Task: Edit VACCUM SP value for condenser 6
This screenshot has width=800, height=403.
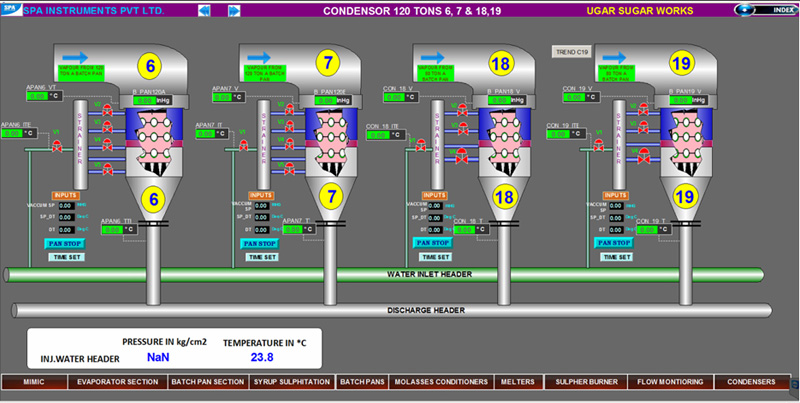Action: (66, 206)
